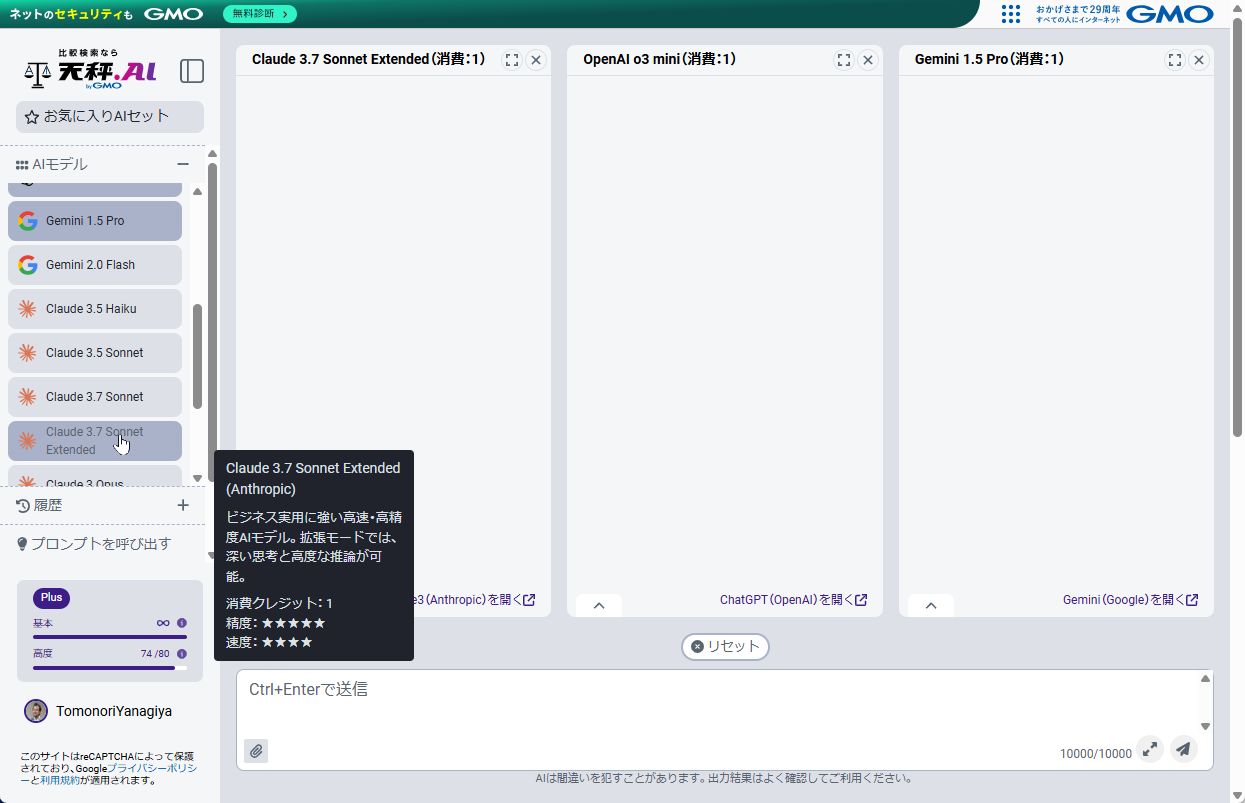The height and width of the screenshot is (803, 1245).
Task: Open ChatGPT (OpenAI) を開く link
Action: pyautogui.click(x=793, y=600)
